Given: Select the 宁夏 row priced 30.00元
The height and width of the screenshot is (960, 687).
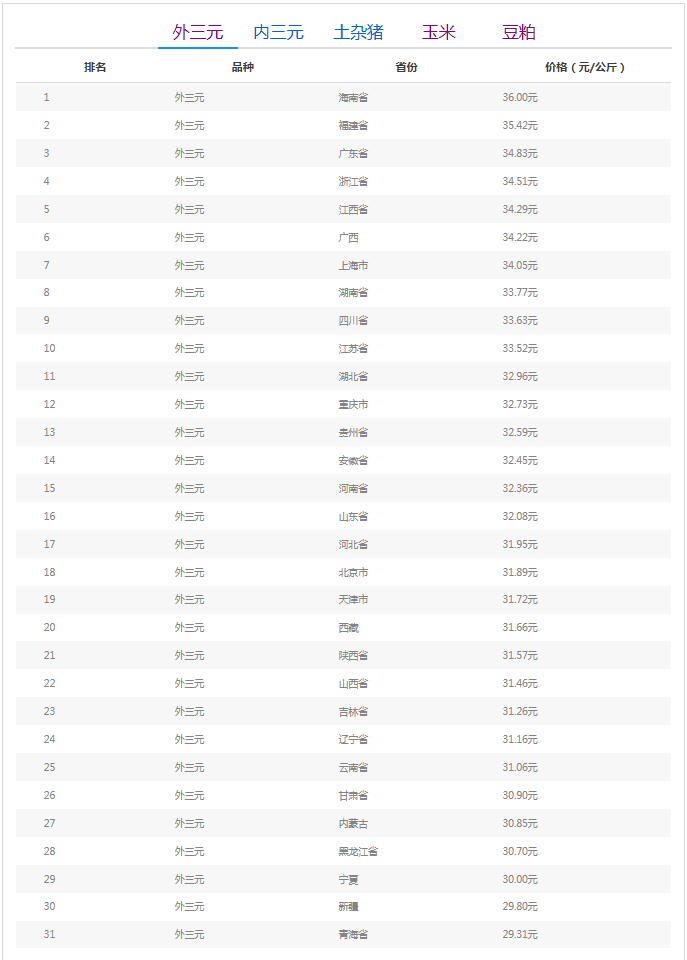Looking at the screenshot, I should point(343,878).
